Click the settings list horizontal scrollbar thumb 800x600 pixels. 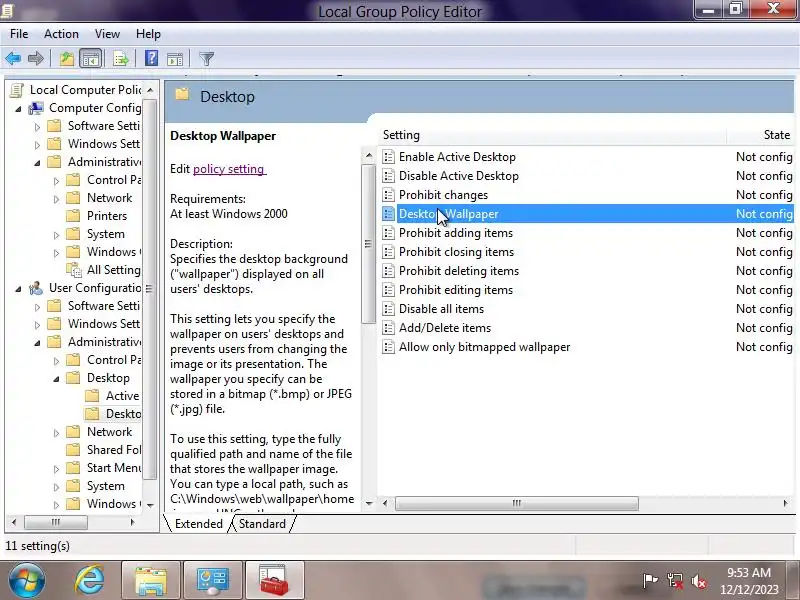tap(516, 504)
